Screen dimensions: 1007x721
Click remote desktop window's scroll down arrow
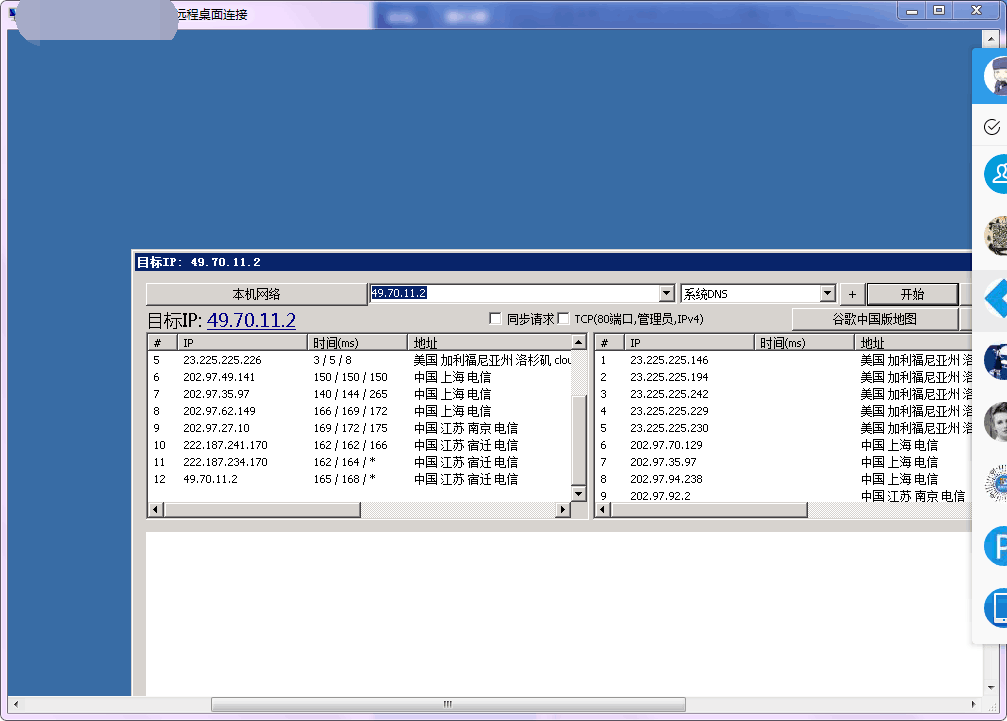(x=991, y=688)
